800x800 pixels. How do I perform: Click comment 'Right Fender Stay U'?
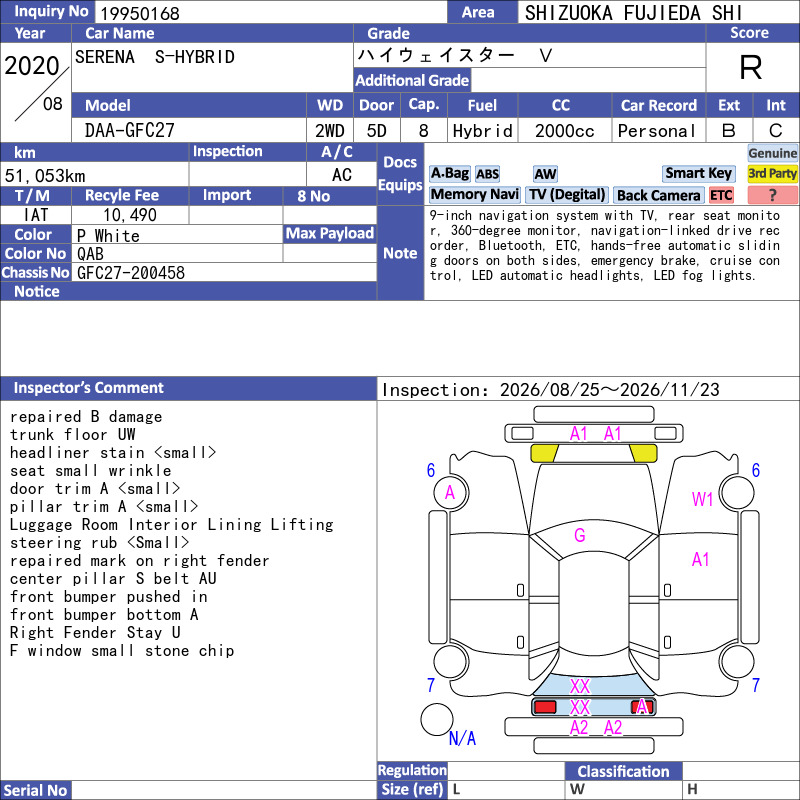tap(95, 633)
